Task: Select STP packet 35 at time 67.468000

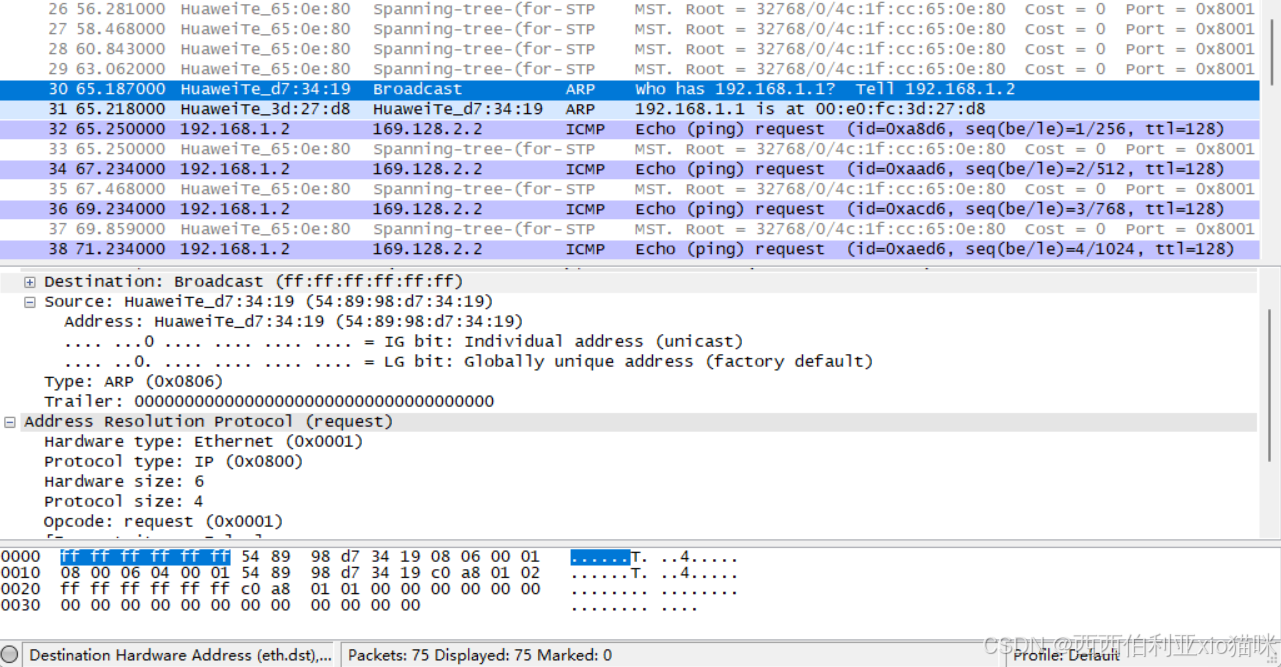Action: coord(628,189)
